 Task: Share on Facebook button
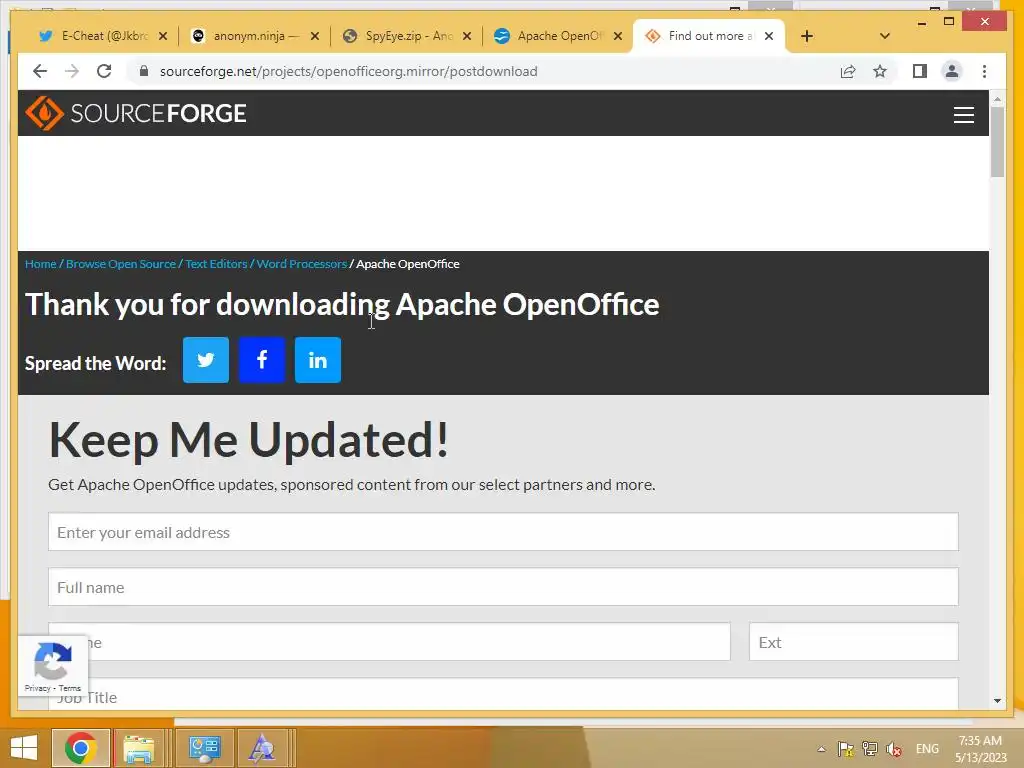(262, 360)
